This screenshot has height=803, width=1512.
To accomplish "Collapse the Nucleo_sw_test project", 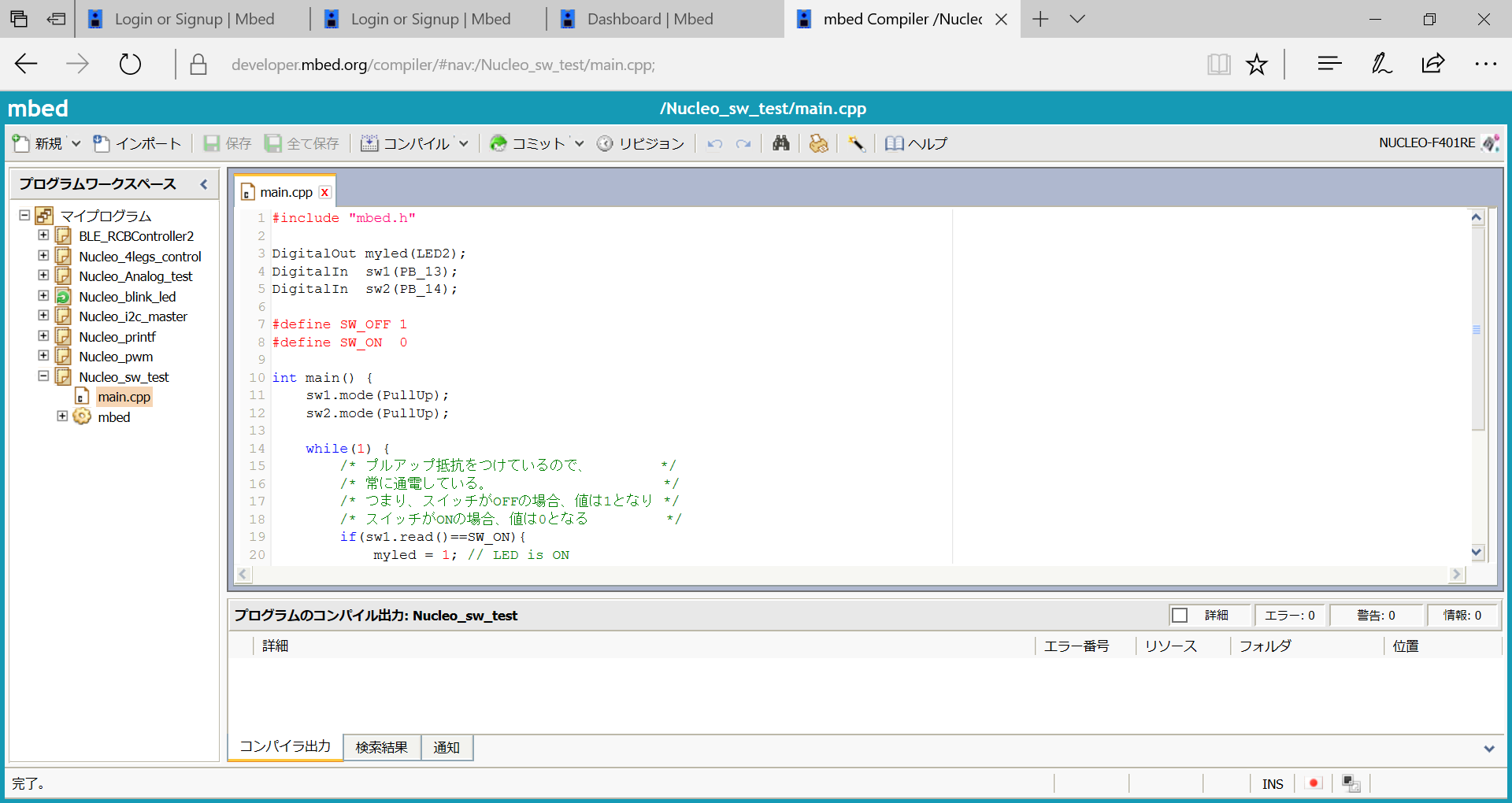I will pyautogui.click(x=43, y=376).
